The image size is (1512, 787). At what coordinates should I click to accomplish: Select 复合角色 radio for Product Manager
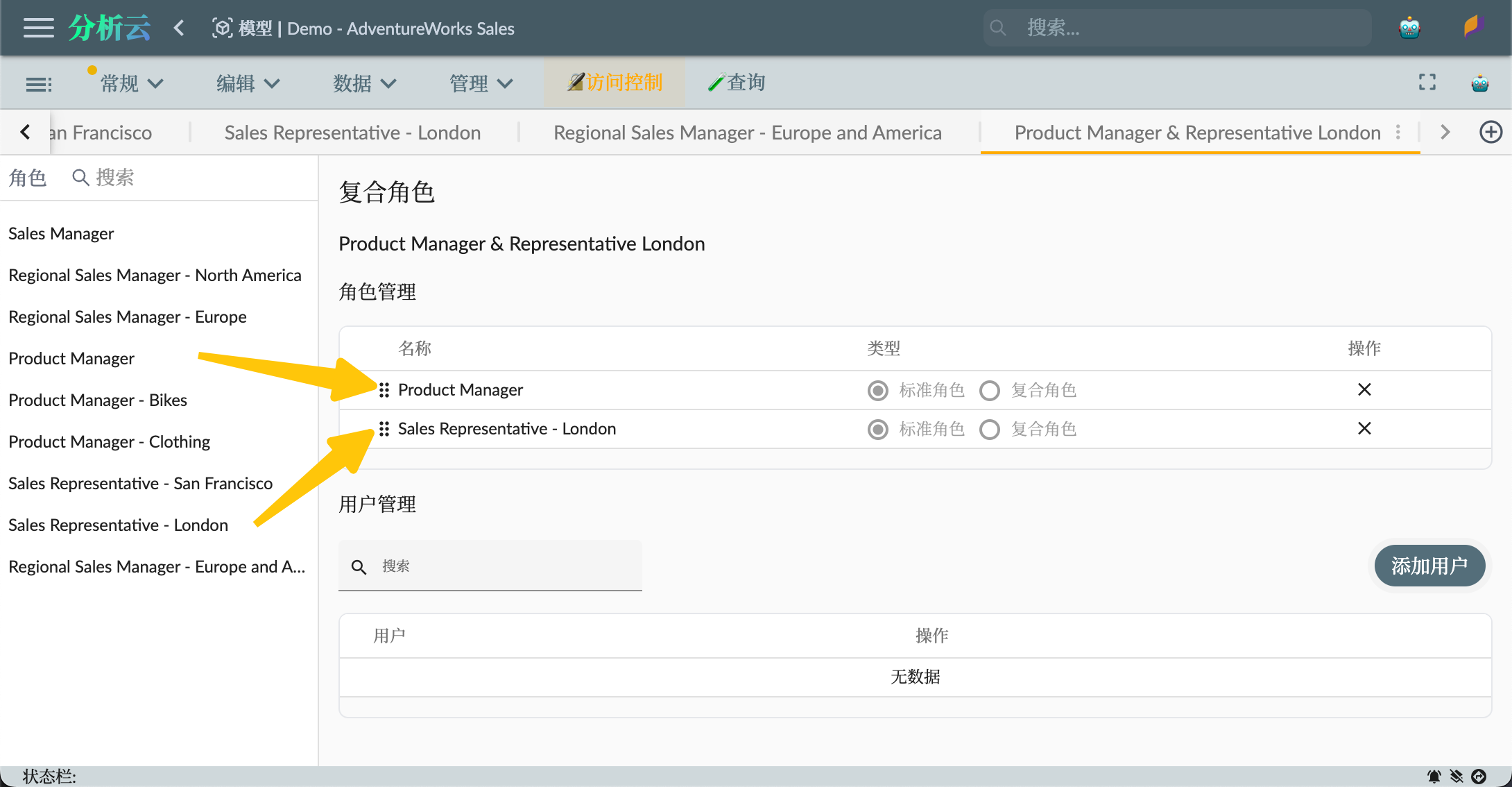coord(989,391)
